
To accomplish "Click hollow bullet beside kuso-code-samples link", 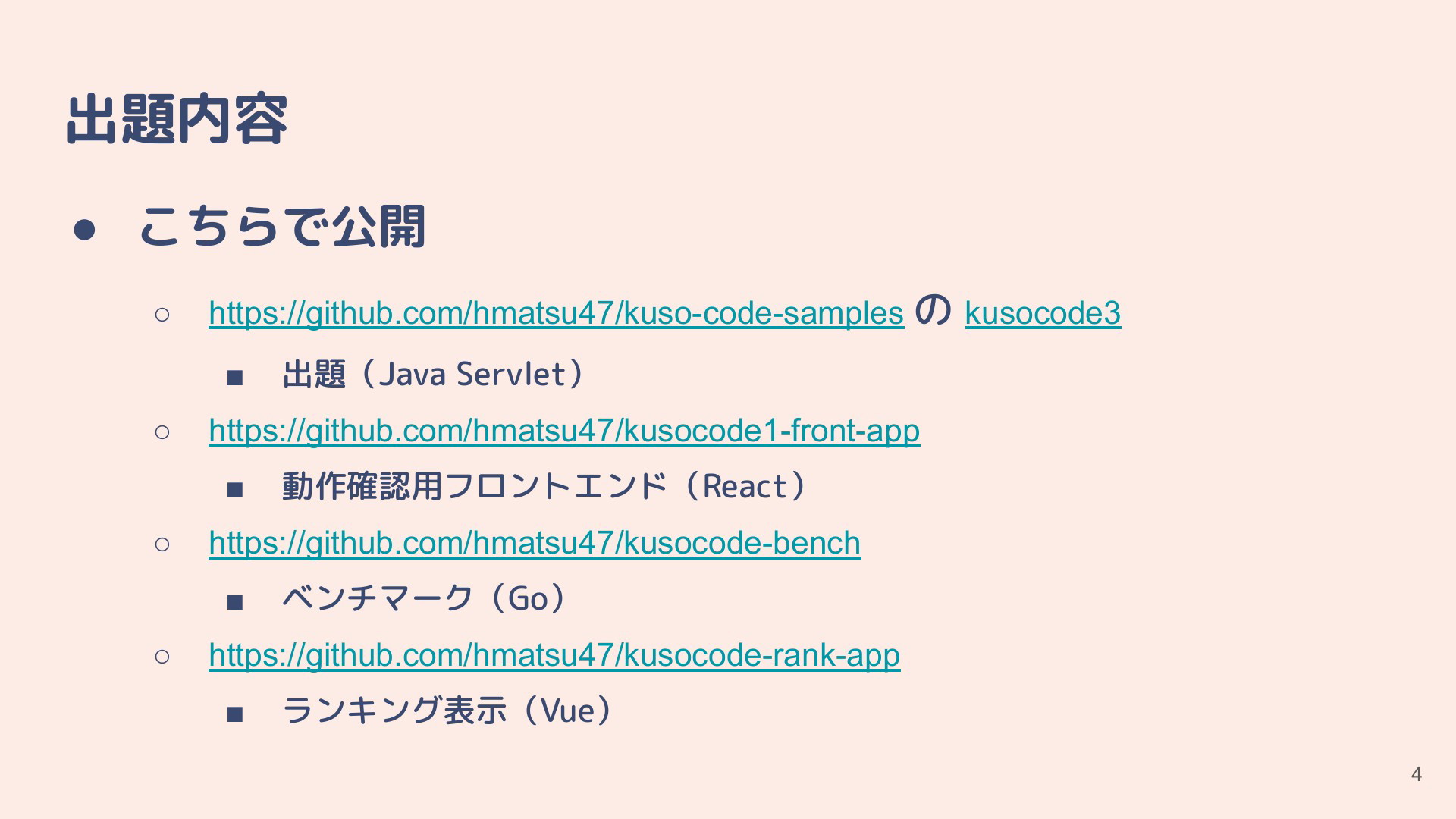I will click(162, 315).
